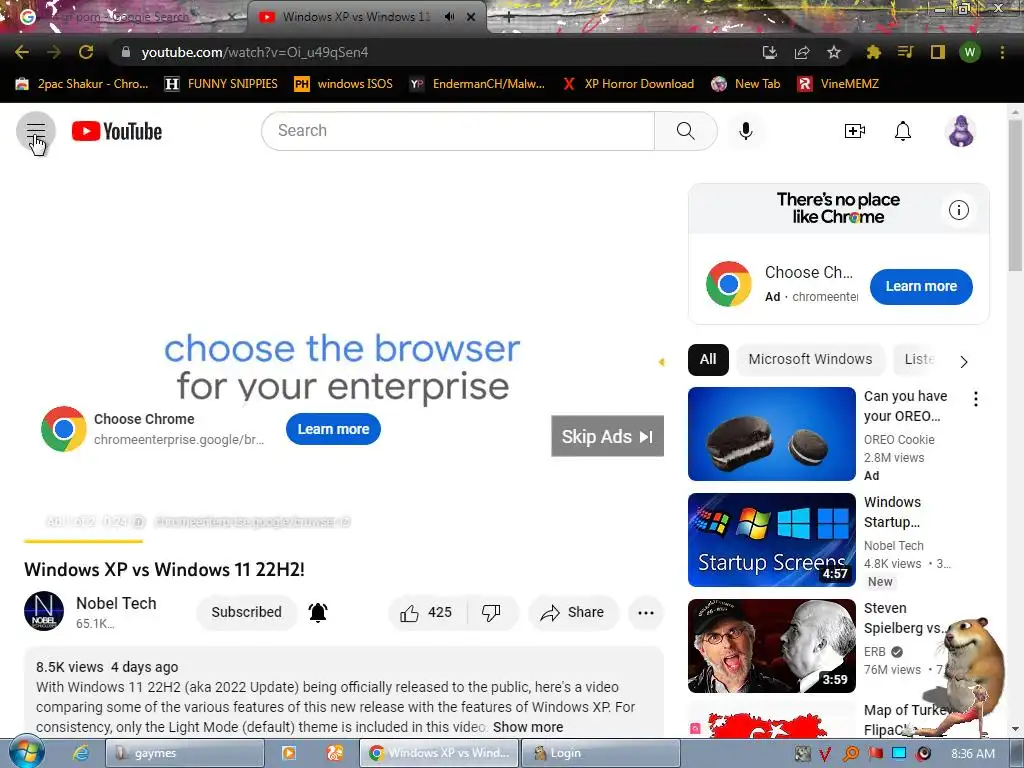Click Learn more in sidebar Chrome ad
This screenshot has height=768, width=1024.
point(921,287)
